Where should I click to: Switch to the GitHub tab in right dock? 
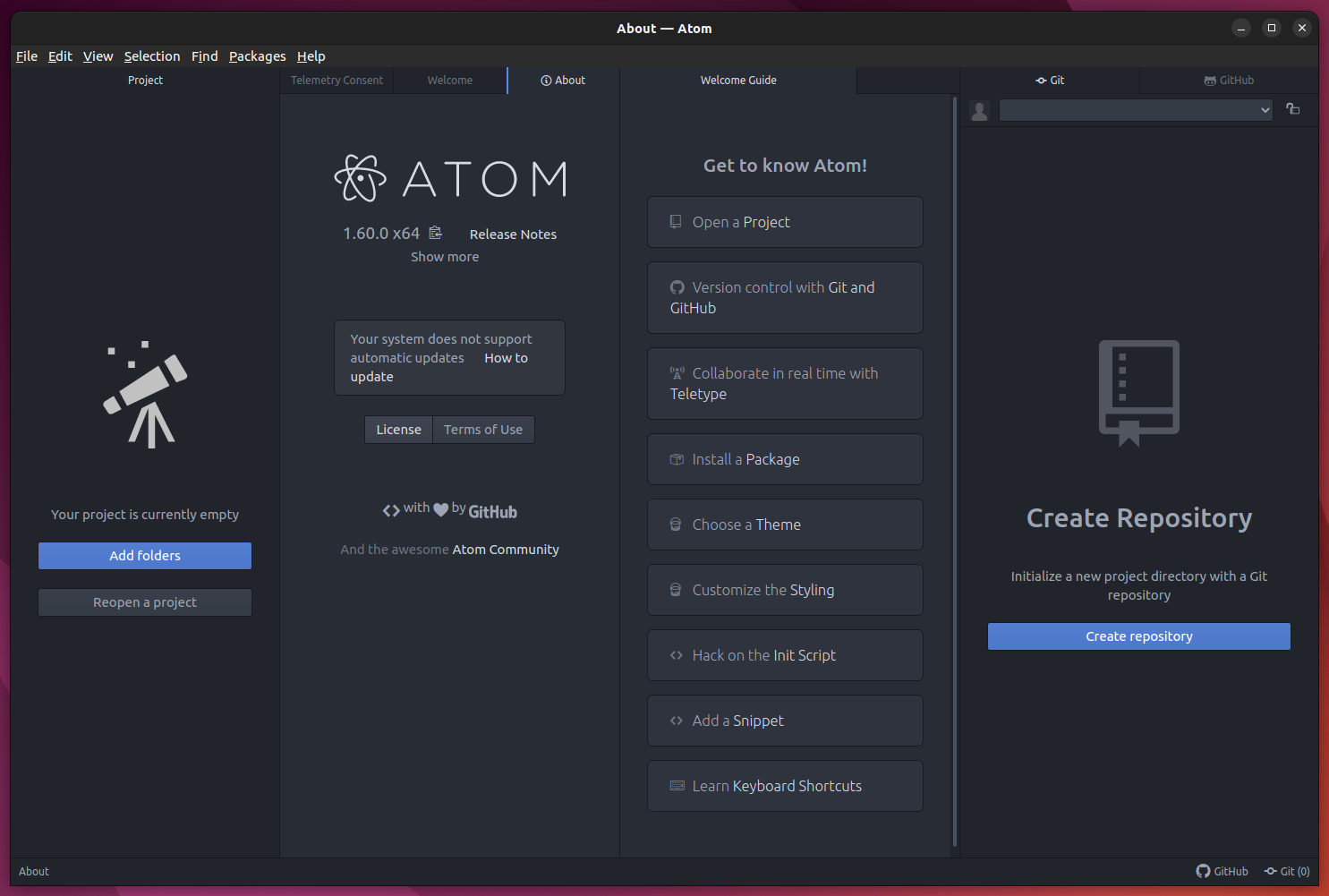click(x=1229, y=81)
